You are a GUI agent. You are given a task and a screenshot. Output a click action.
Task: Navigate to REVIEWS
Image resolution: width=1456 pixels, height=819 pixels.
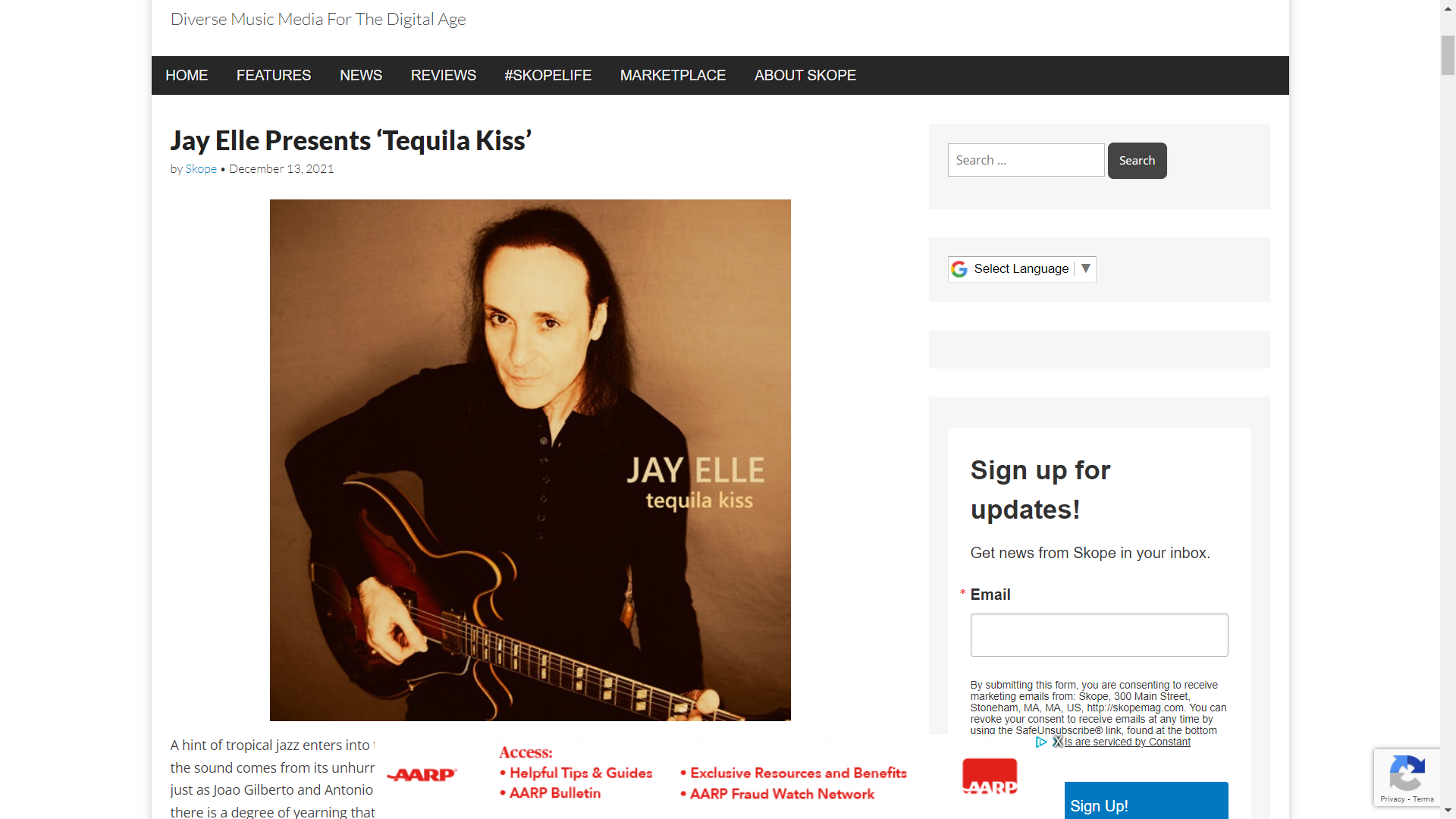444,76
